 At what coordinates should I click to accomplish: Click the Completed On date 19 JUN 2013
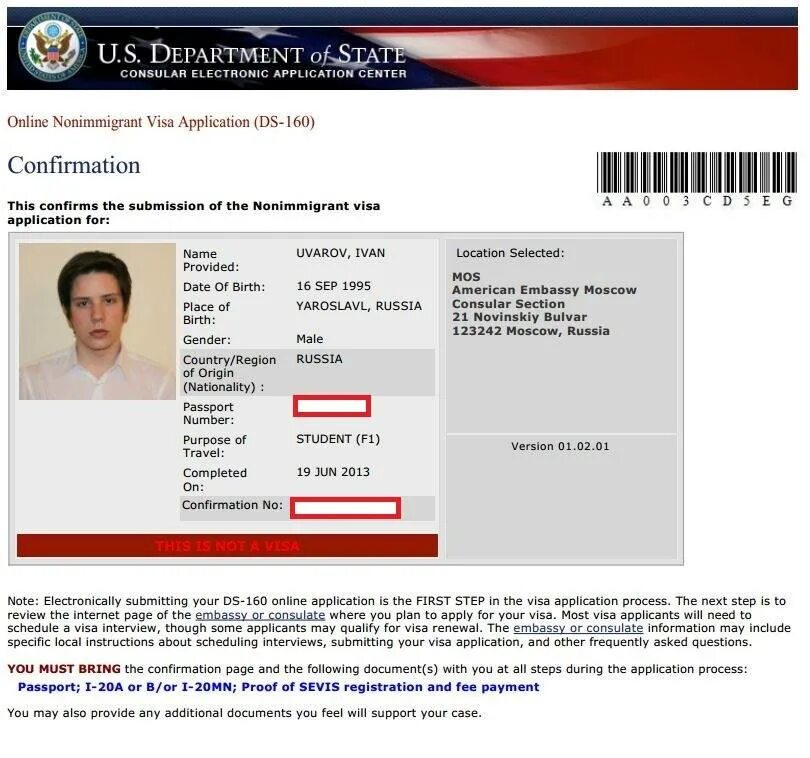tap(333, 472)
